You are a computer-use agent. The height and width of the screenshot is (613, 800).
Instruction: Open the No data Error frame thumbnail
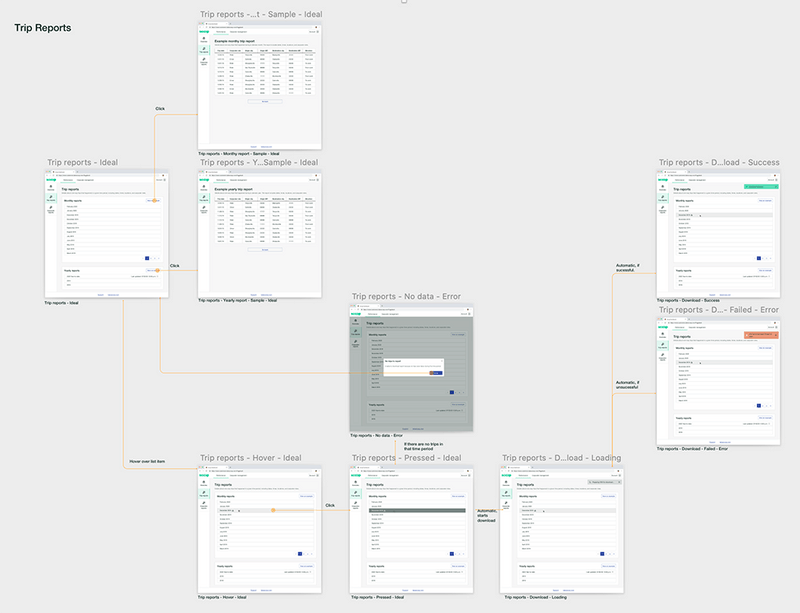411,368
